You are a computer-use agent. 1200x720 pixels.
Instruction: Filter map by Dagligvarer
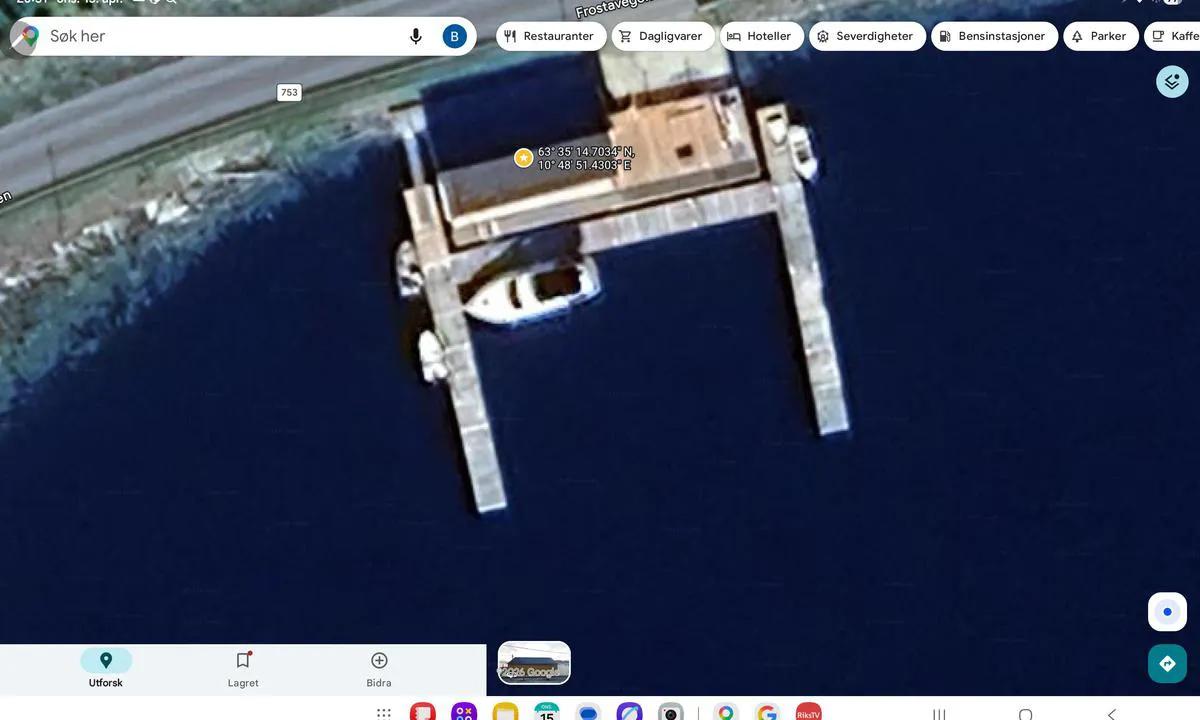662,37
